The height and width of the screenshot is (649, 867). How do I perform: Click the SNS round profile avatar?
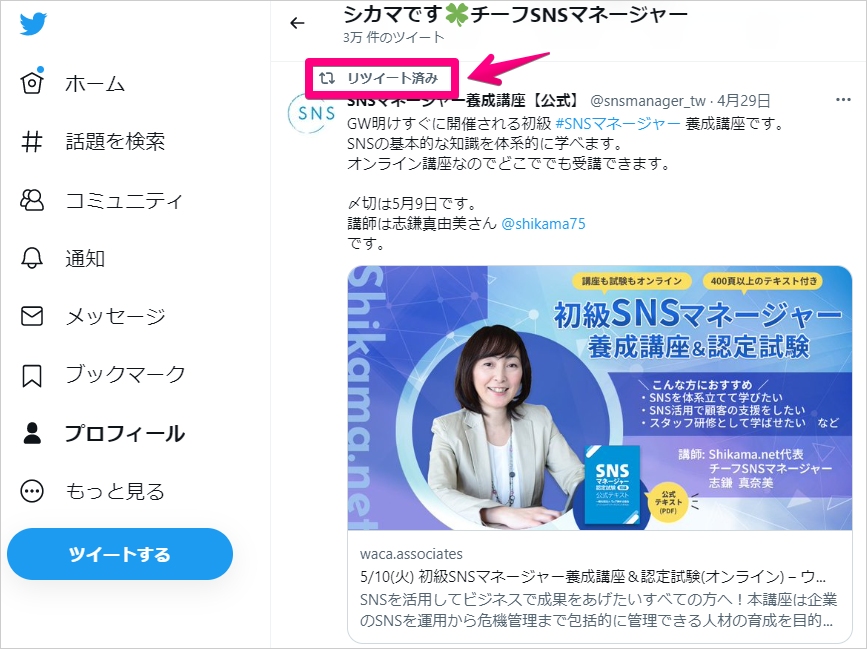click(312, 113)
